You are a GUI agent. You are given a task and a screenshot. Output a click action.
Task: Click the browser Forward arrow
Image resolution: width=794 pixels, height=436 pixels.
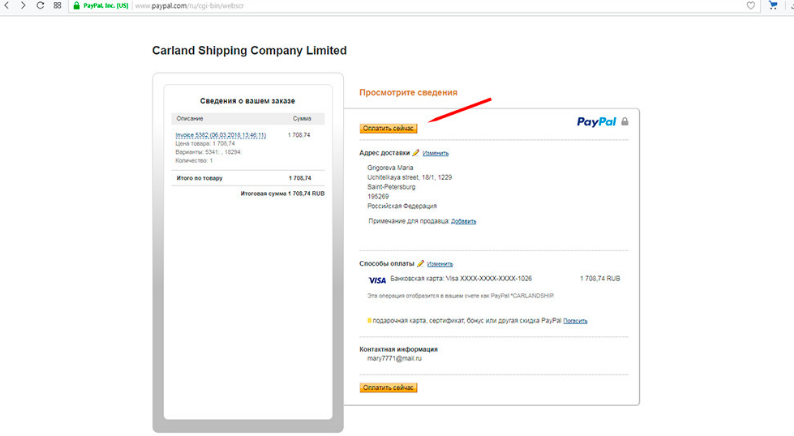23,6
